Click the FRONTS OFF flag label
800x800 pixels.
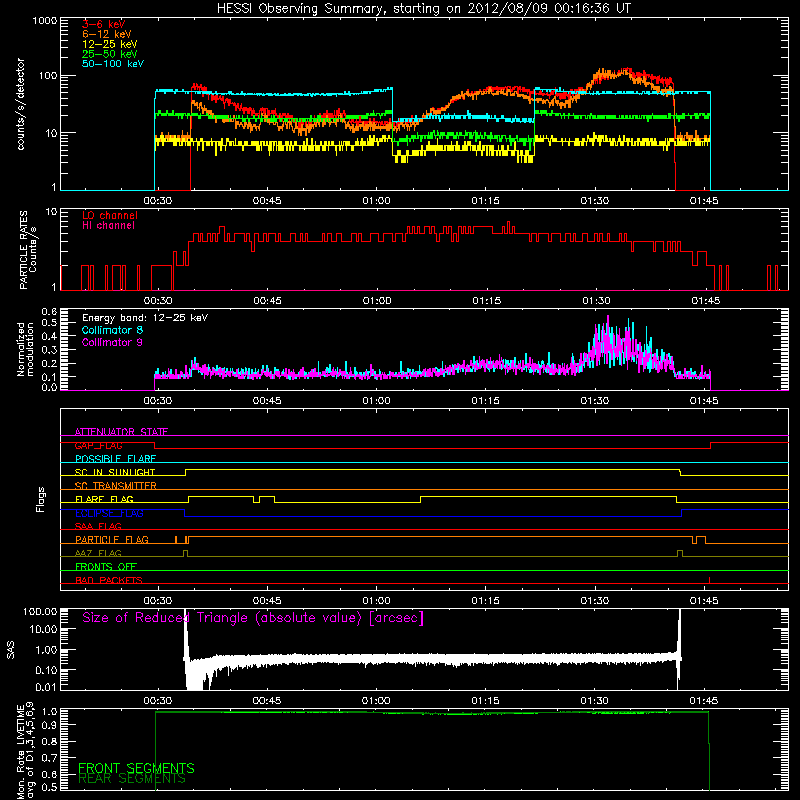click(x=106, y=567)
